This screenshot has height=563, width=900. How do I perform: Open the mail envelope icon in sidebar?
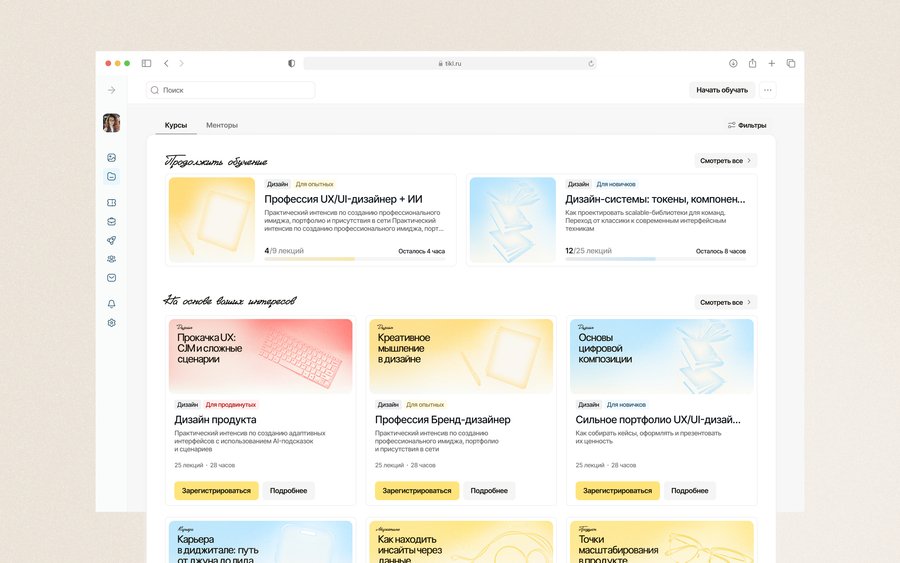click(x=111, y=278)
